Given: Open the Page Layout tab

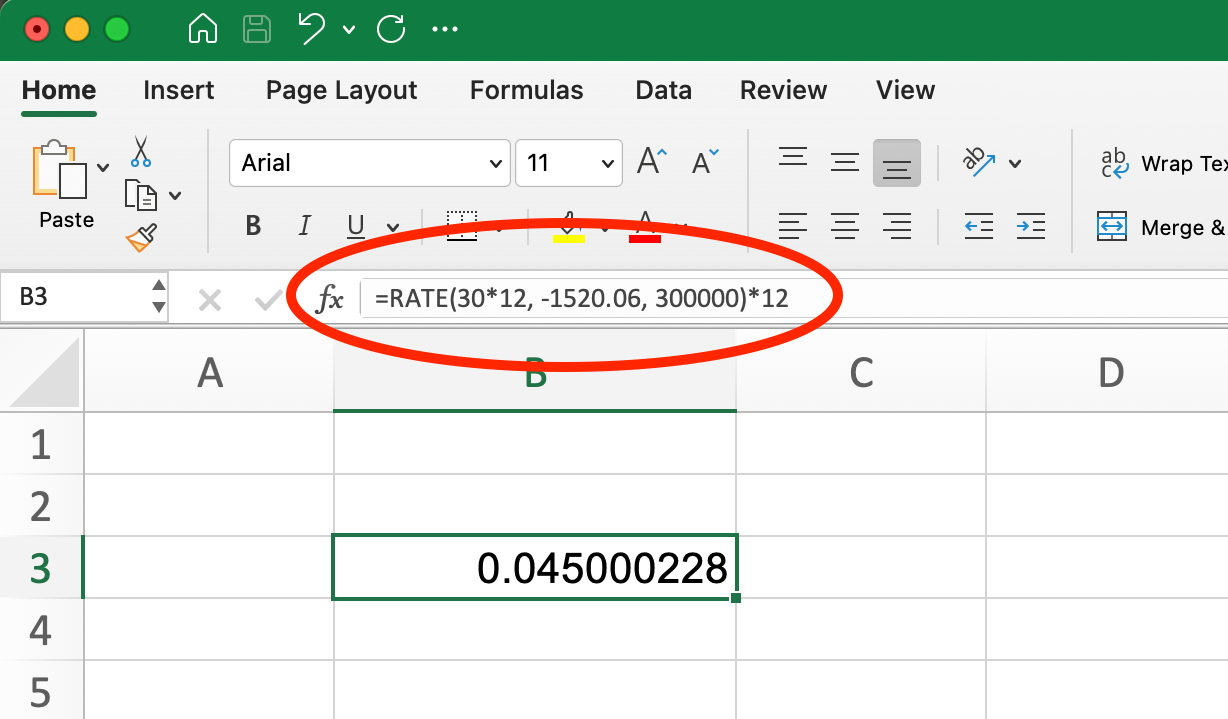Looking at the screenshot, I should pos(341,90).
